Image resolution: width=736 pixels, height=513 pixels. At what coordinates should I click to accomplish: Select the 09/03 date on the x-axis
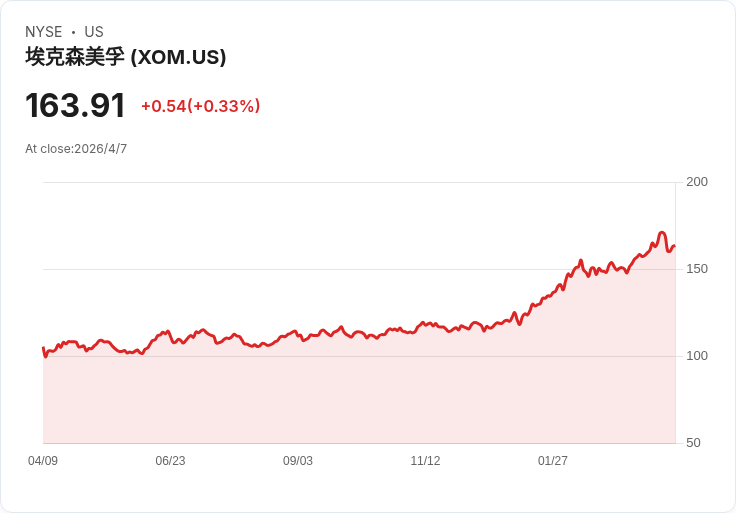click(298, 461)
